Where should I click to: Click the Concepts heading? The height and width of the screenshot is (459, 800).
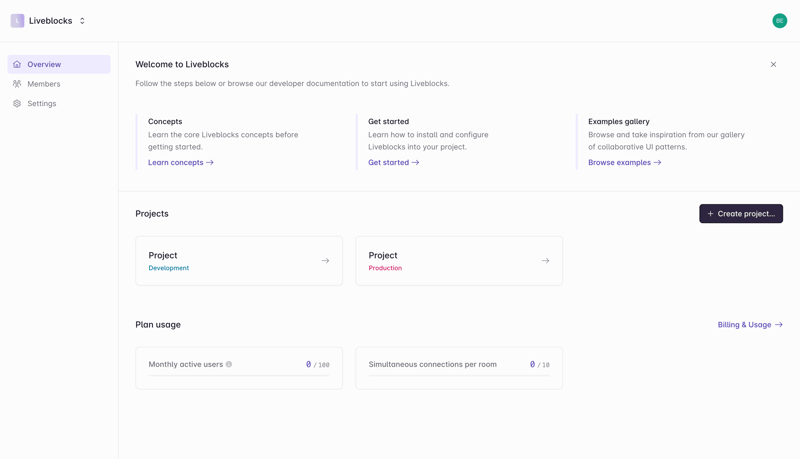pos(165,121)
